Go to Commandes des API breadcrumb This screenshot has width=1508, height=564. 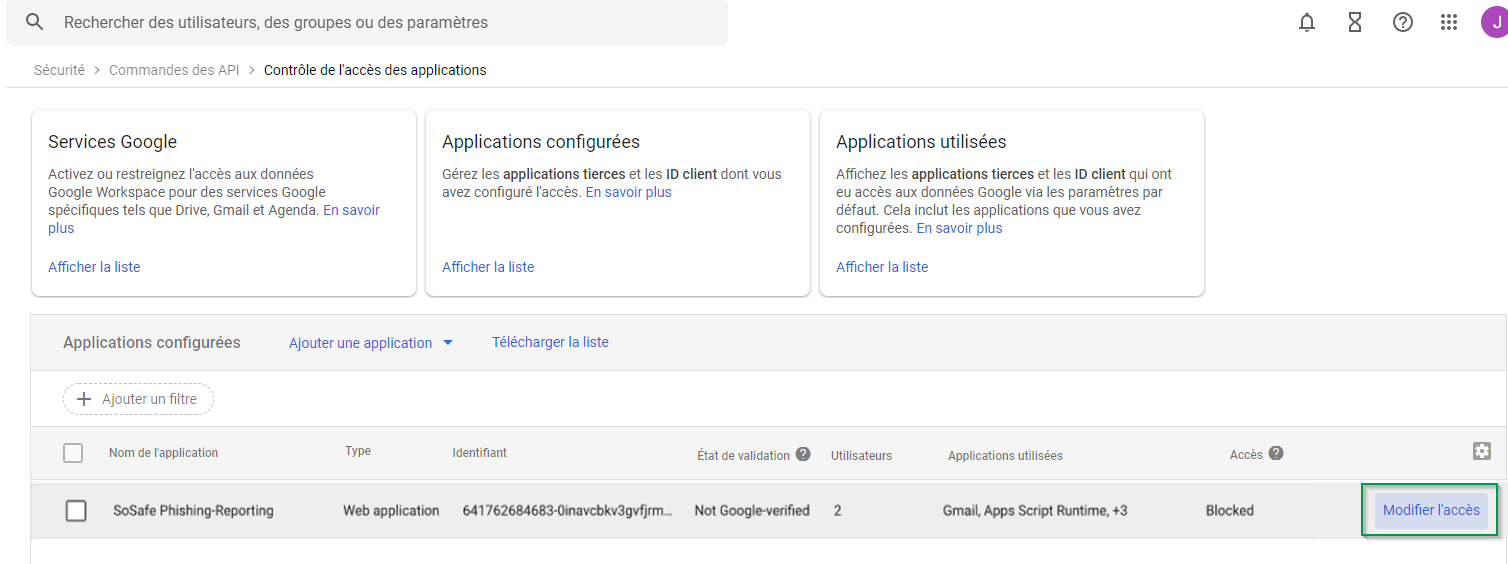click(174, 70)
